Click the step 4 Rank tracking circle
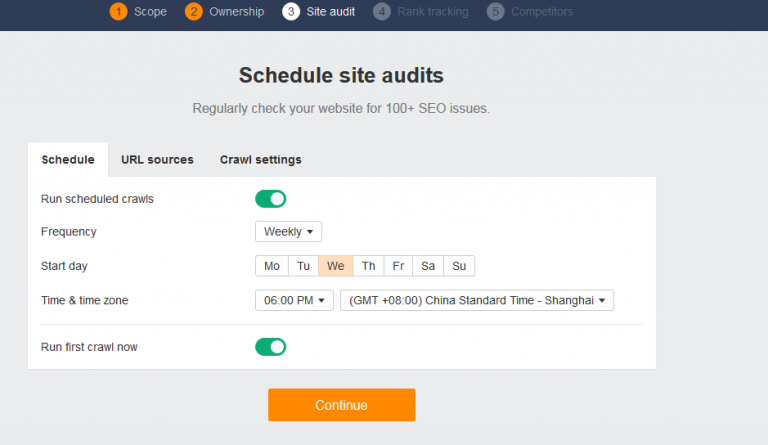The image size is (768, 445). pyautogui.click(x=382, y=11)
